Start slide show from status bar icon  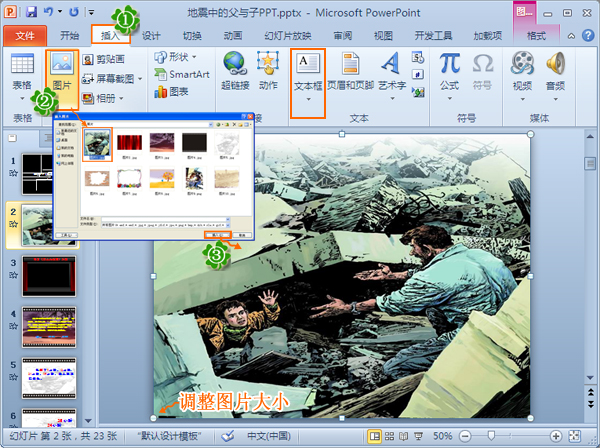419,436
